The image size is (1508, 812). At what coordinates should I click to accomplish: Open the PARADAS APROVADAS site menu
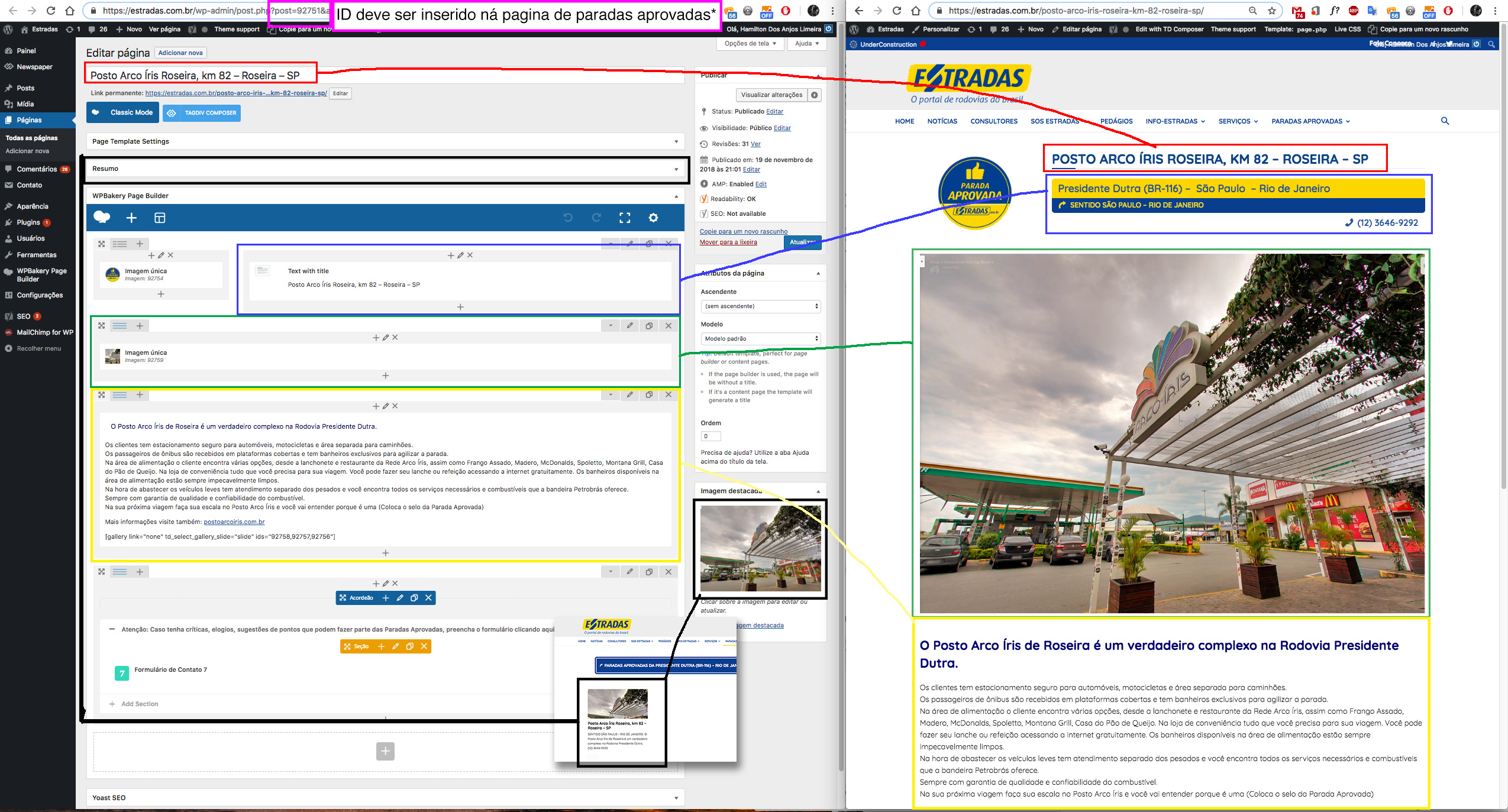coord(1310,121)
